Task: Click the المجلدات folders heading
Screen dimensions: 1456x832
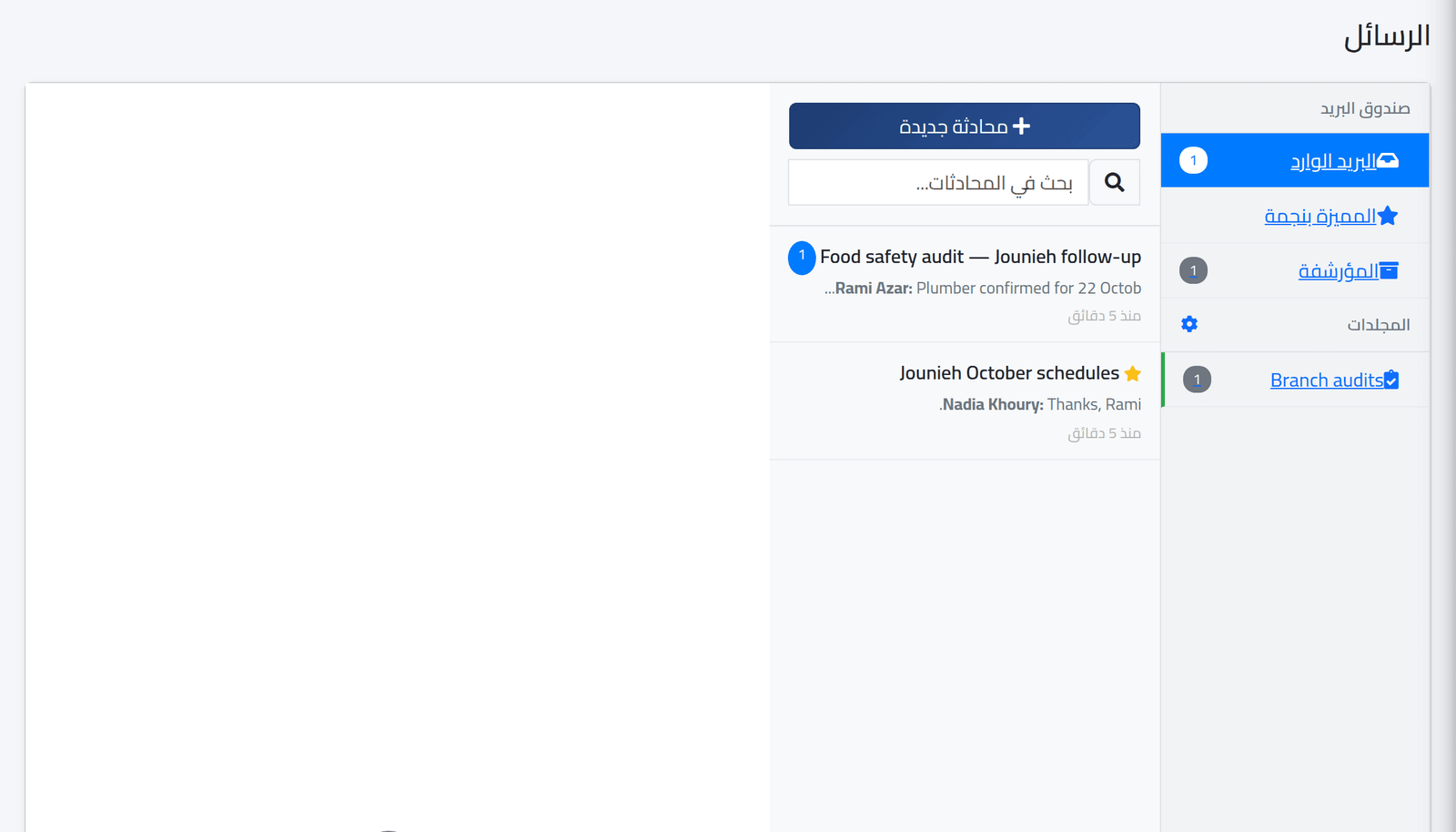Action: click(1379, 325)
